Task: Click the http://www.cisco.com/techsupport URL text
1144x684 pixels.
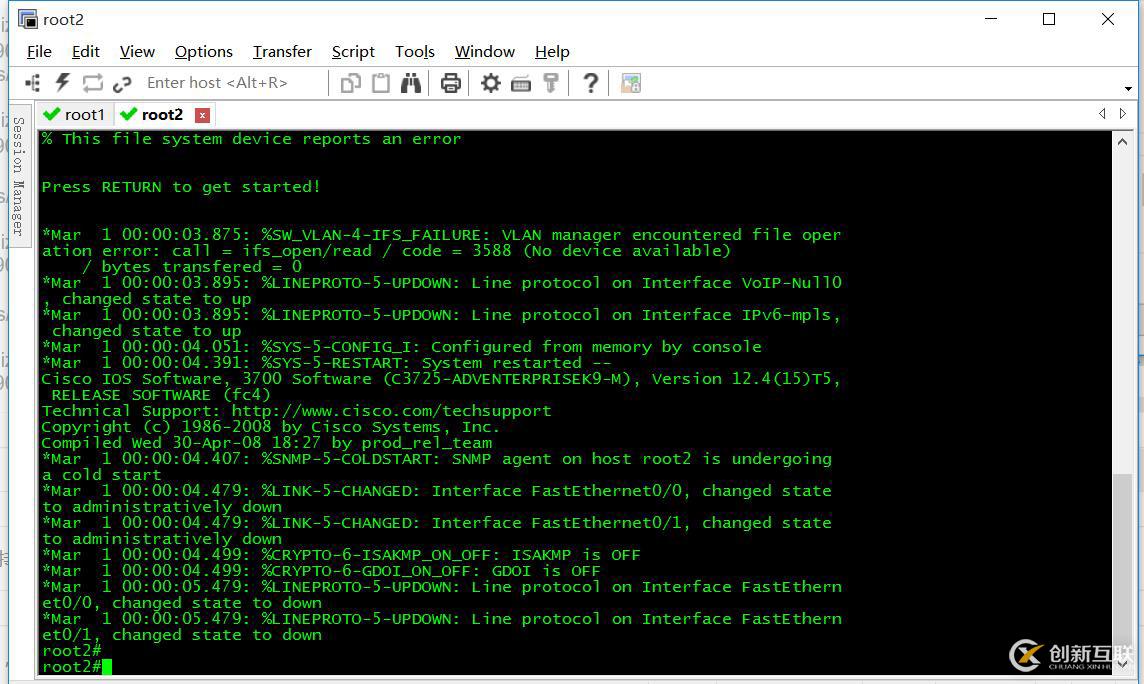Action: [391, 411]
